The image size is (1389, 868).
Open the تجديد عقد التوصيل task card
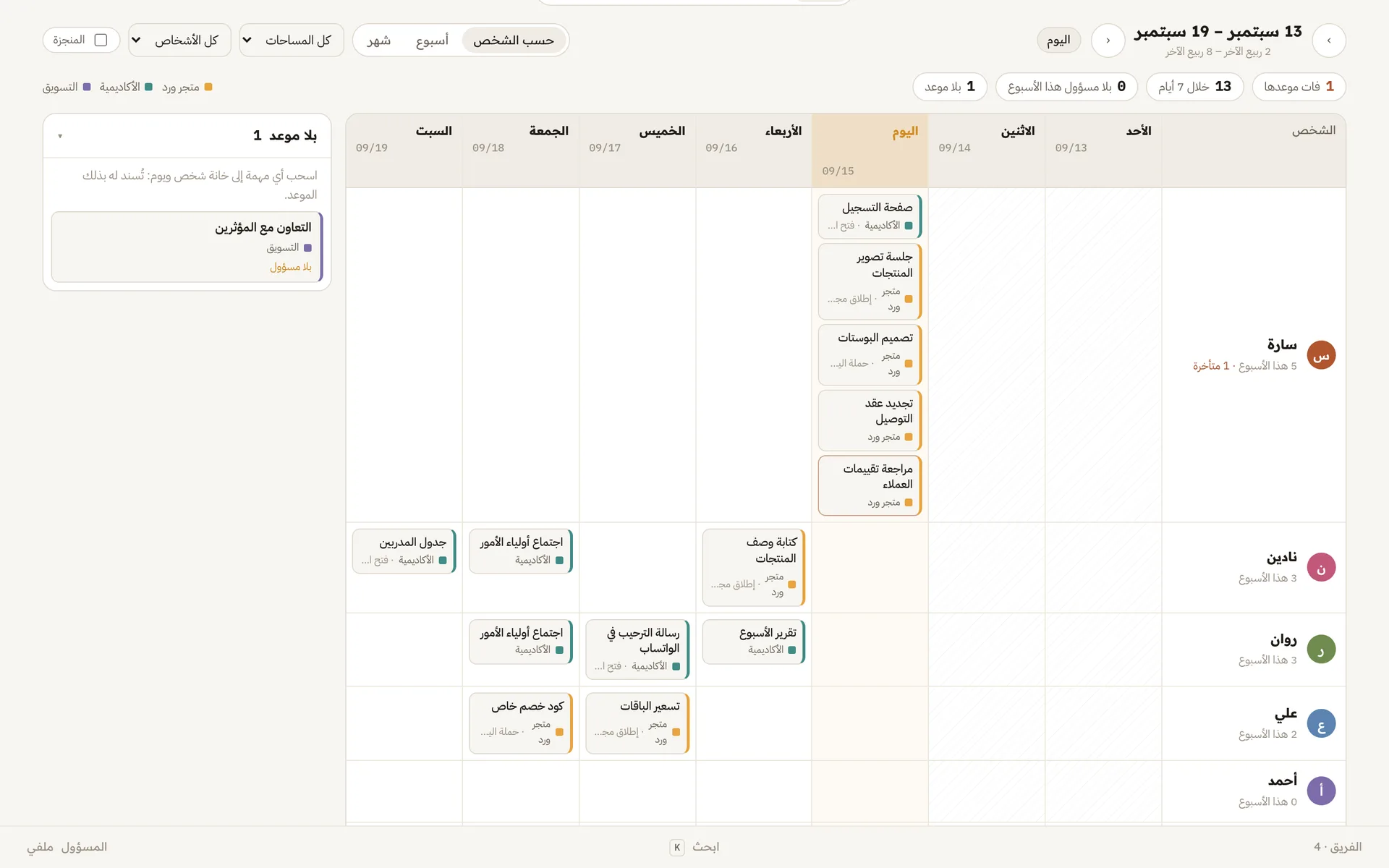[870, 420]
